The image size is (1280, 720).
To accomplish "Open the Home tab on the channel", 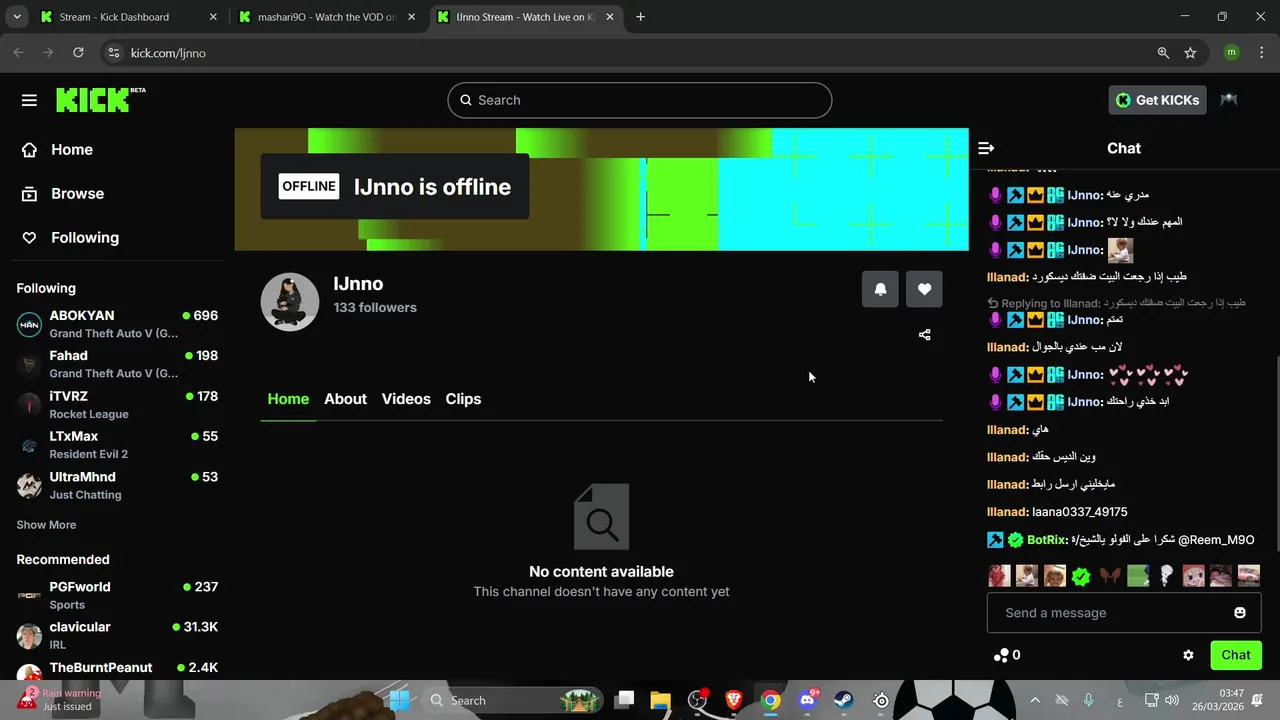I will coord(288,399).
